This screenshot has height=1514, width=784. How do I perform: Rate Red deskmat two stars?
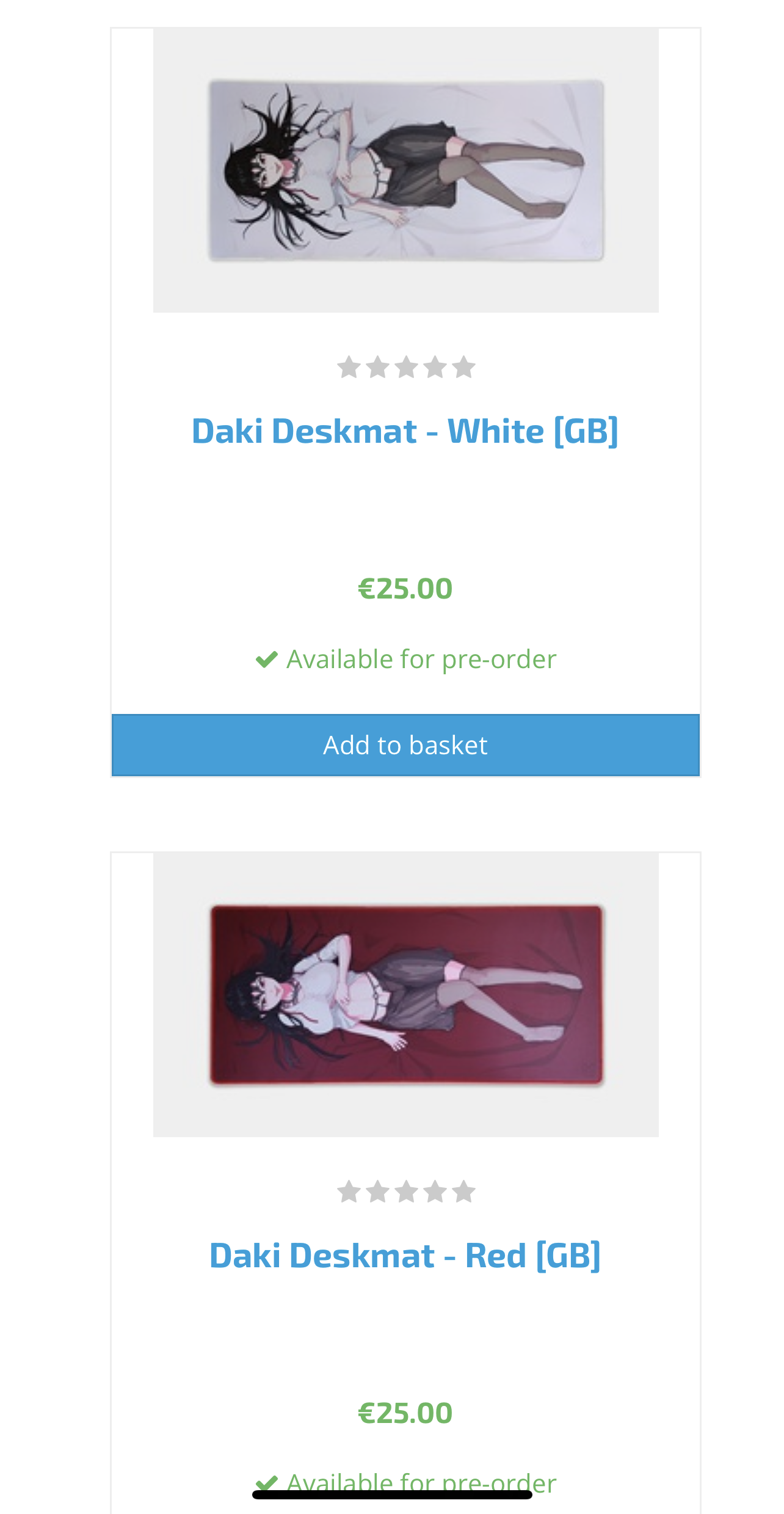tap(377, 1192)
